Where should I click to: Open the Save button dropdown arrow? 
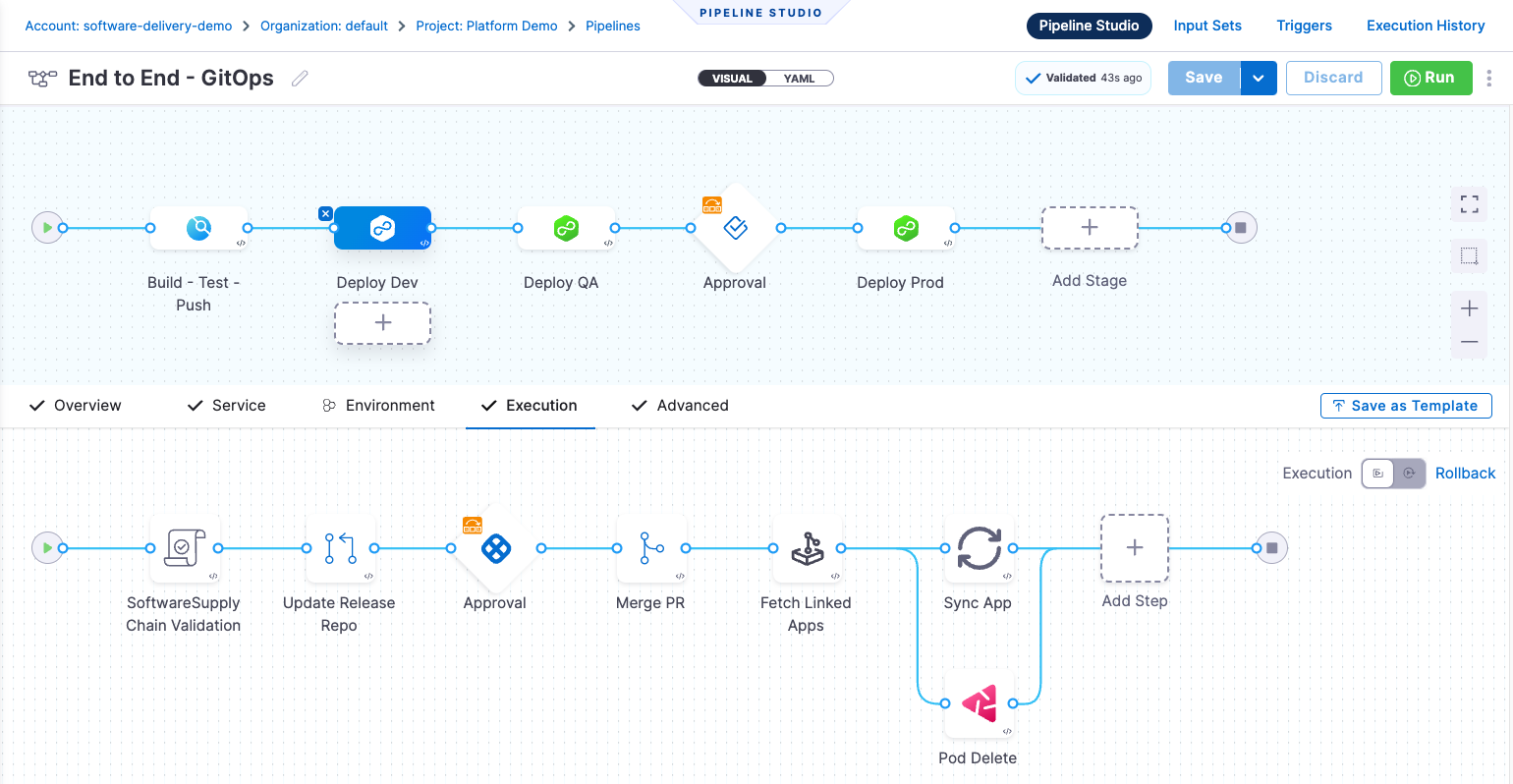click(1259, 78)
